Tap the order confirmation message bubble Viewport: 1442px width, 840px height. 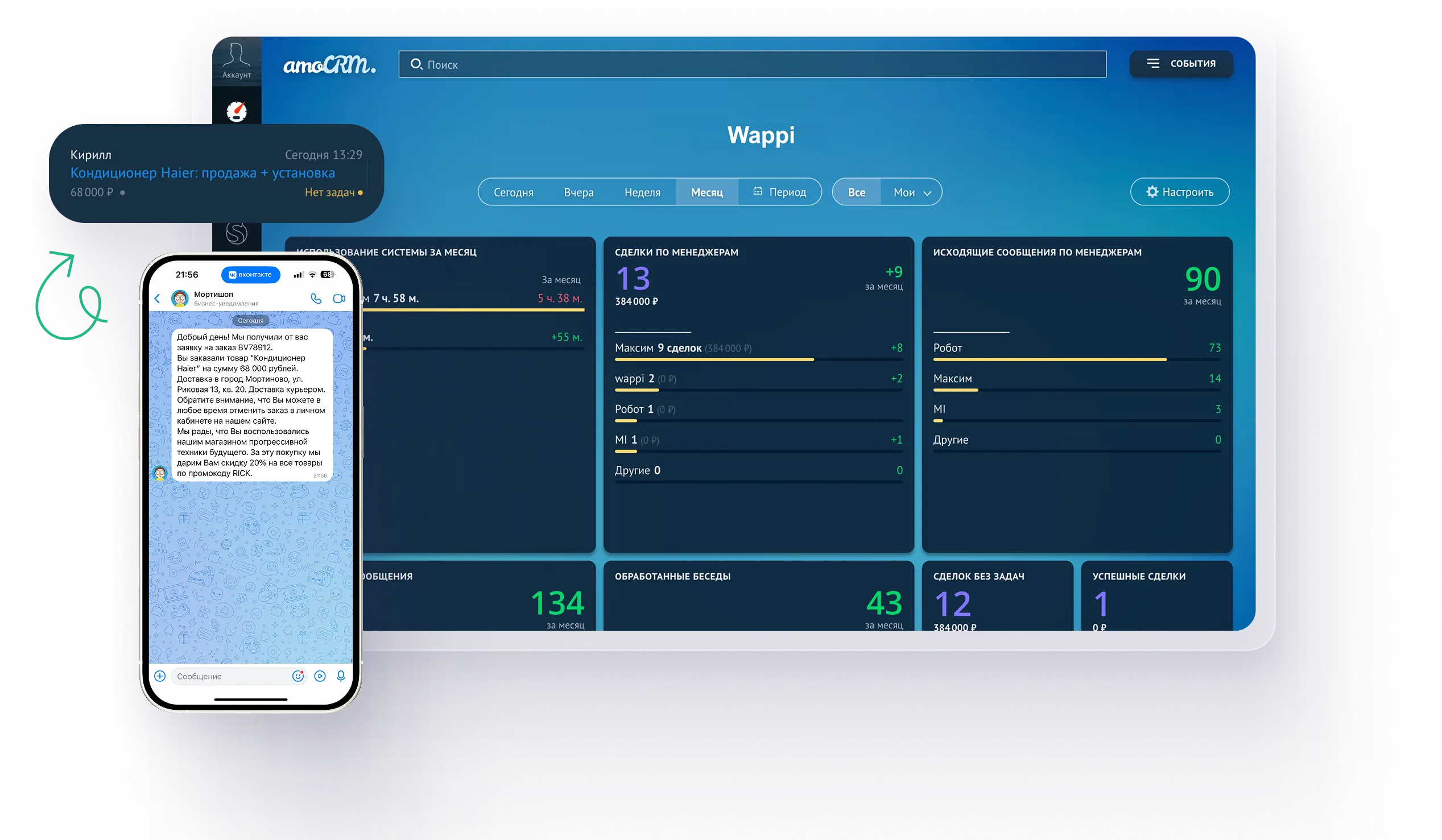[x=253, y=404]
